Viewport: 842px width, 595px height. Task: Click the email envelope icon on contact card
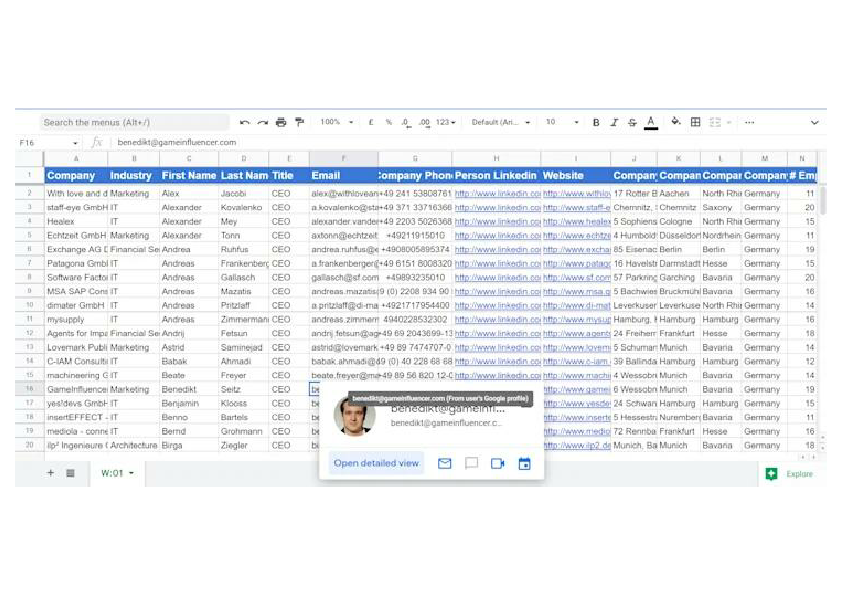click(444, 463)
